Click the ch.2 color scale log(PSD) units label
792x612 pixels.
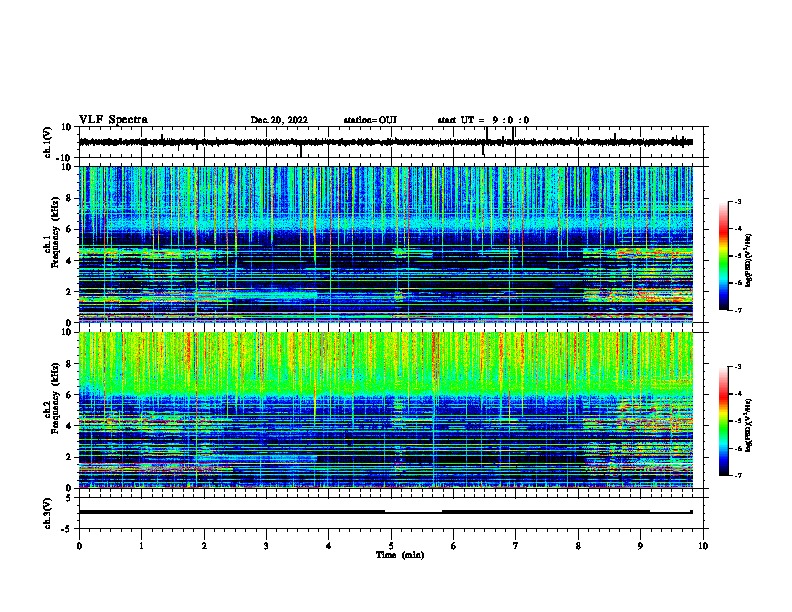749,425
